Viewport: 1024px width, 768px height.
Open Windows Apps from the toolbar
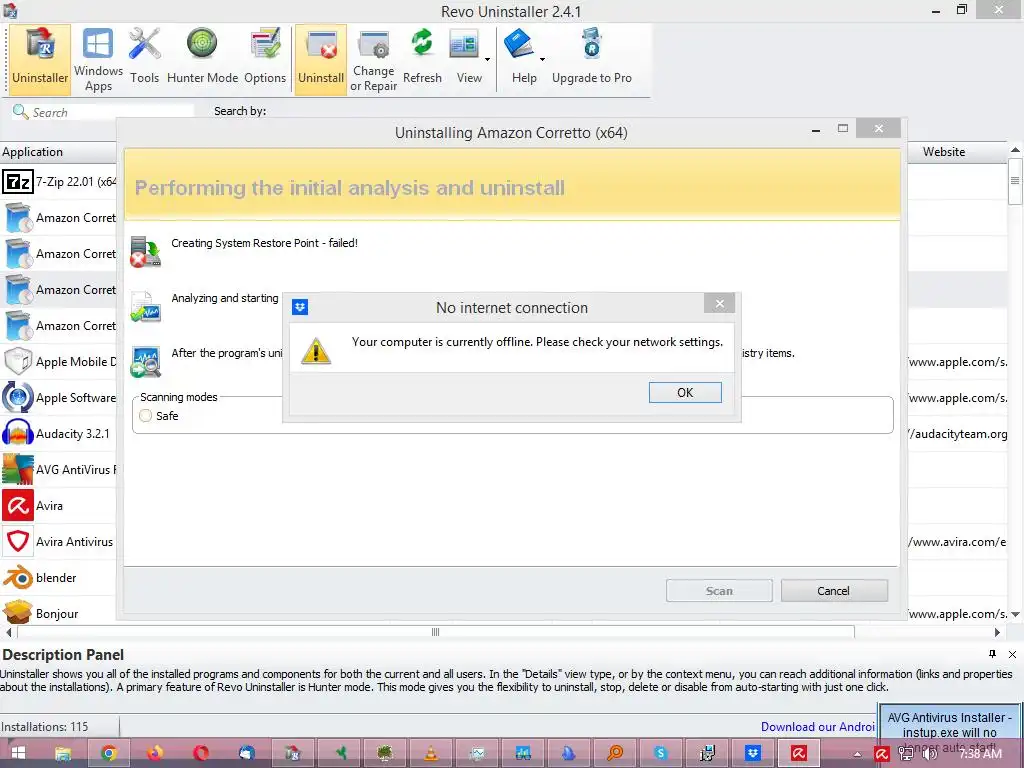coord(98,59)
